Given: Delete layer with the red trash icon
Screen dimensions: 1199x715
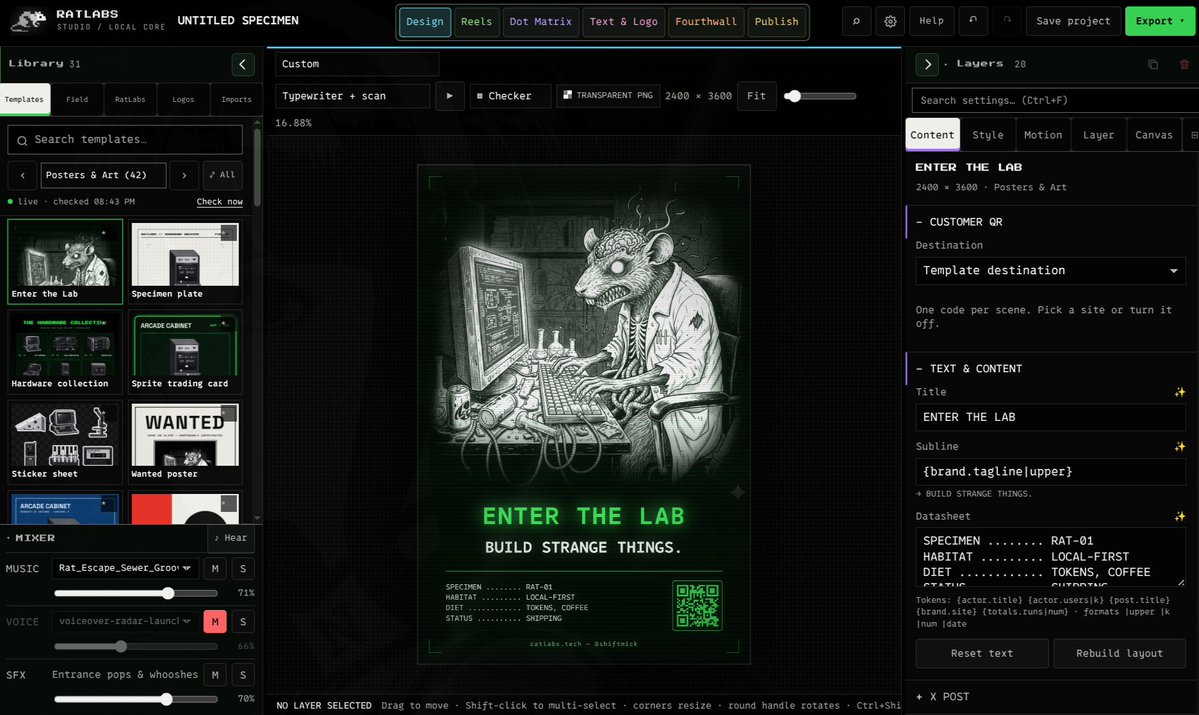Looking at the screenshot, I should [x=1184, y=64].
